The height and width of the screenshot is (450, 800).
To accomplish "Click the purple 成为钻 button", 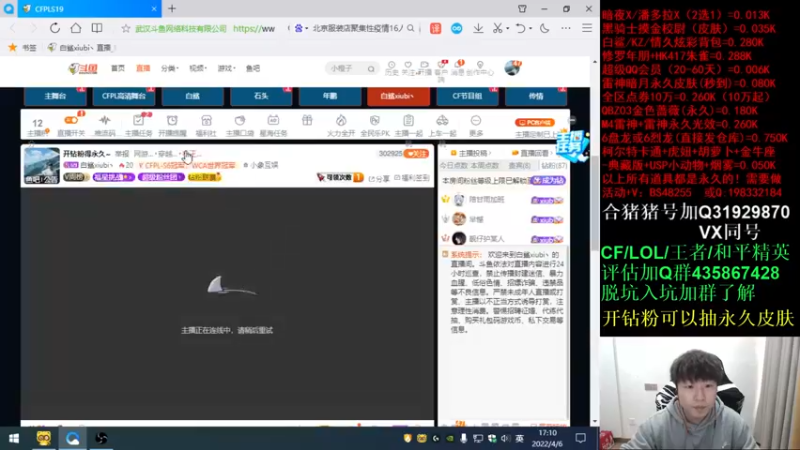I will 548,181.
